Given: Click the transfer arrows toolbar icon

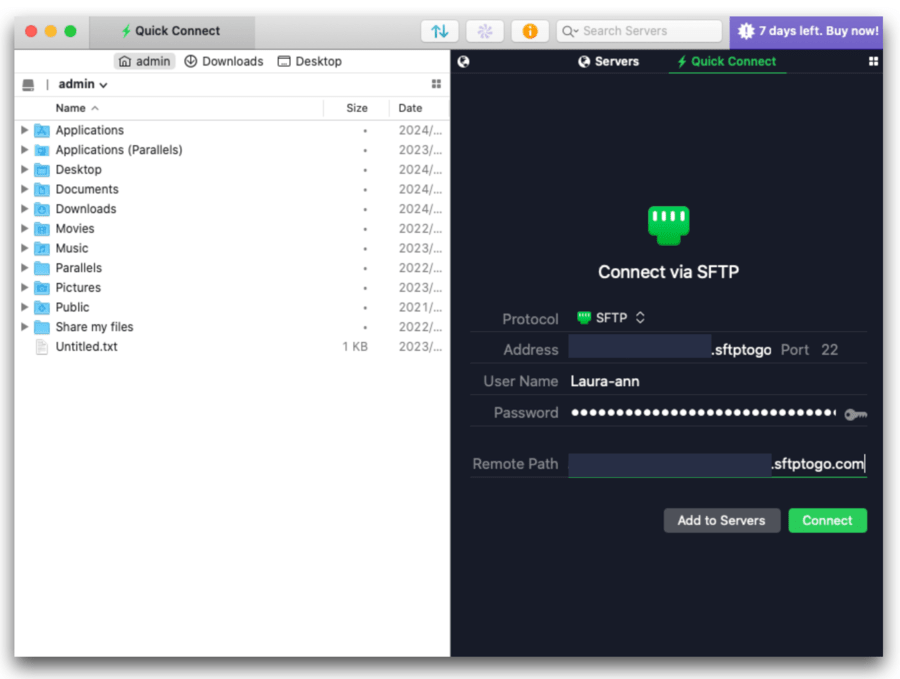Looking at the screenshot, I should pos(439,31).
